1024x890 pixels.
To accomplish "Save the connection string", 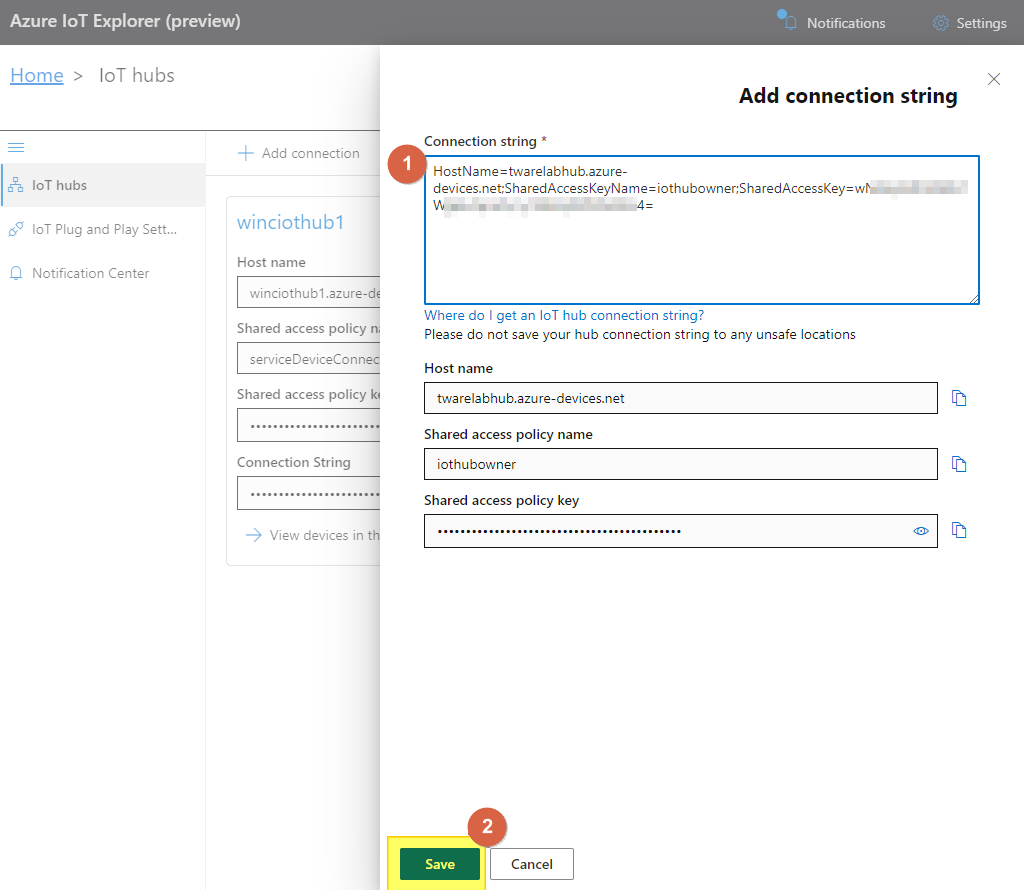I will point(440,864).
